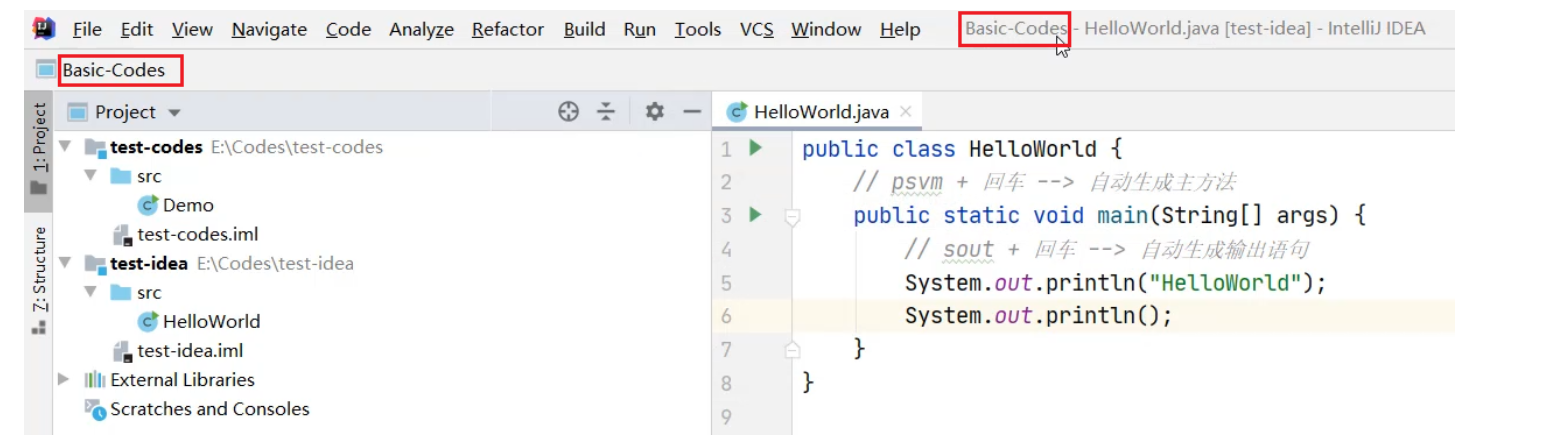1562x435 pixels.
Task: Click the psvm comment on line 2
Action: click(1045, 182)
